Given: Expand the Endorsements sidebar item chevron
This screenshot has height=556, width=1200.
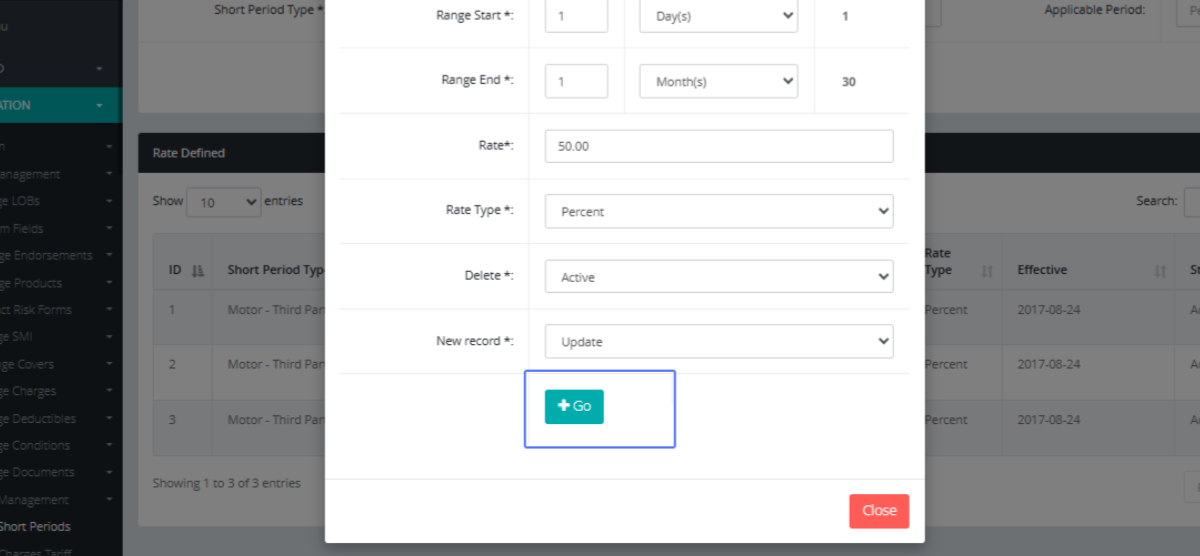Looking at the screenshot, I should coord(109,256).
